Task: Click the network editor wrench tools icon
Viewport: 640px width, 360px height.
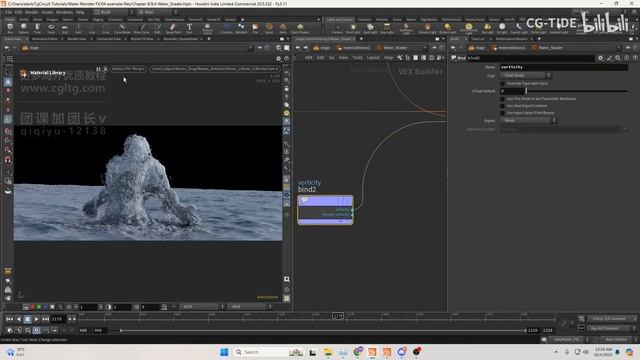Action: coord(400,58)
